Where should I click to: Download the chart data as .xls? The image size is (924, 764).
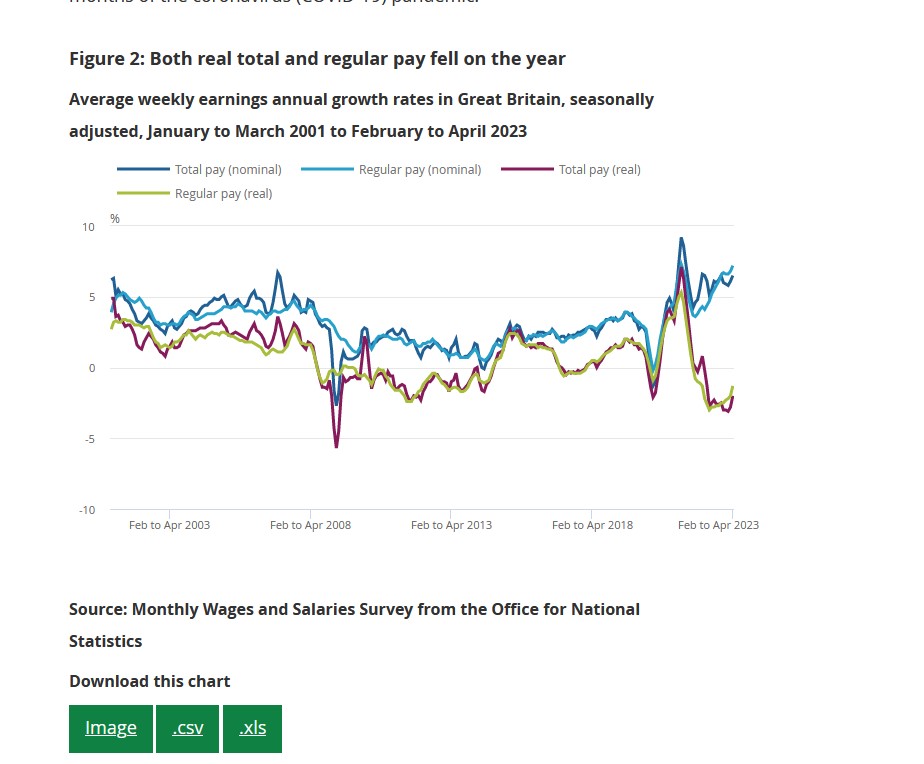(x=252, y=728)
